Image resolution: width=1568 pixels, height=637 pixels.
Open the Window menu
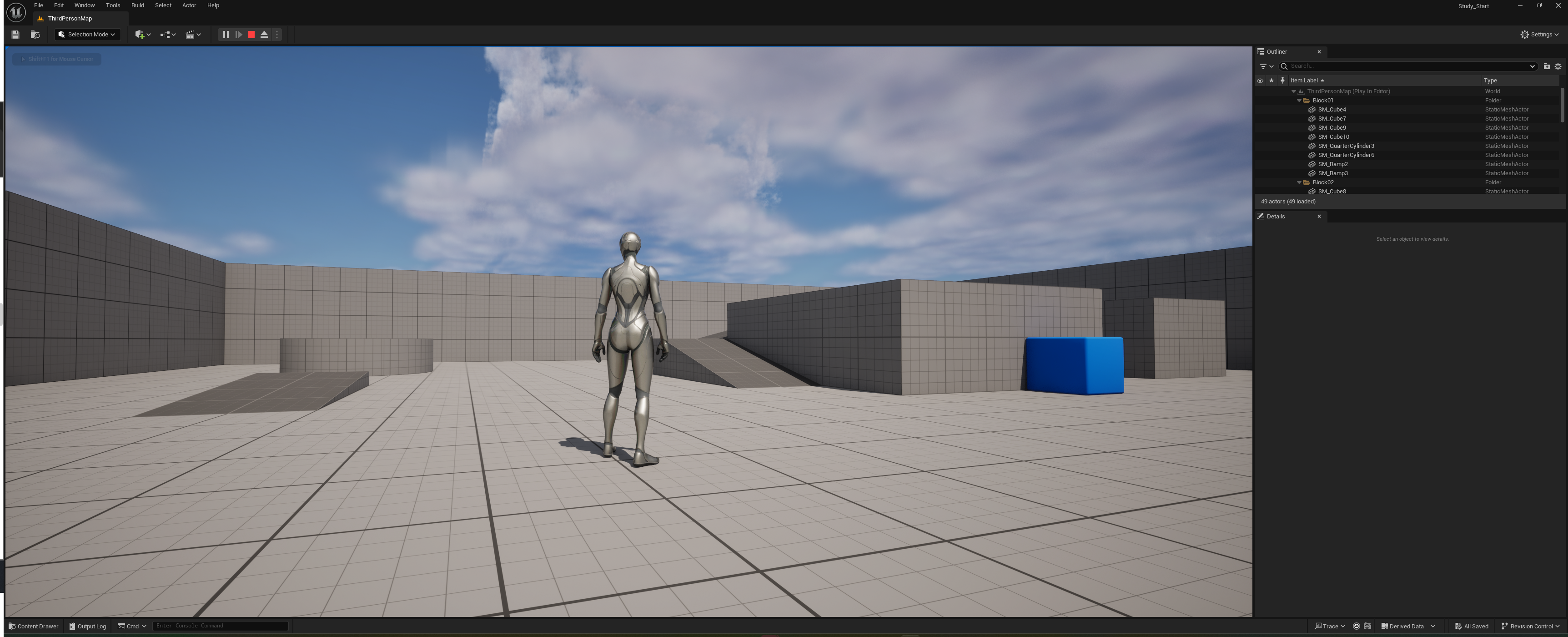[x=85, y=5]
